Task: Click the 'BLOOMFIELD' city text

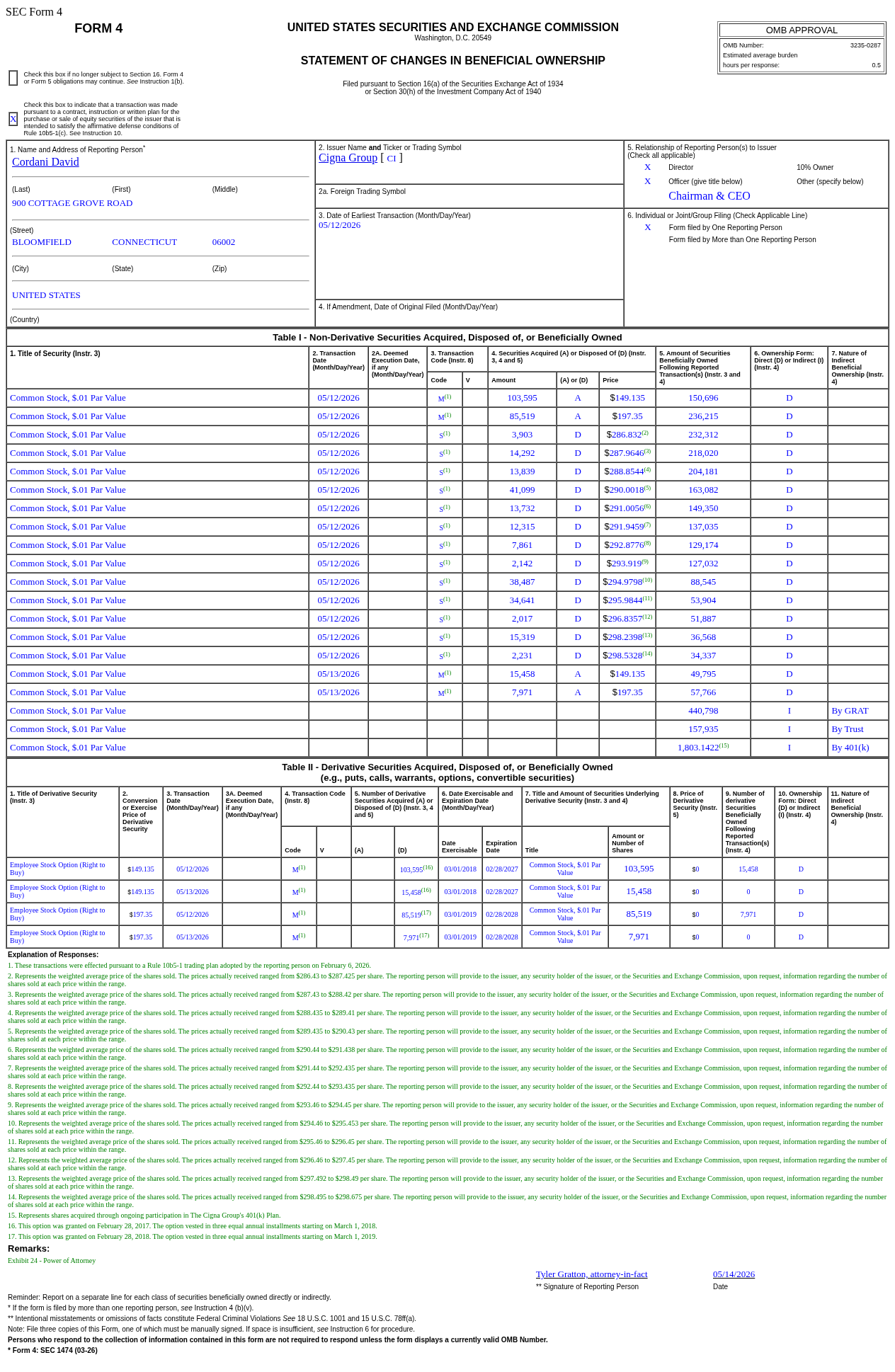Action: click(42, 242)
